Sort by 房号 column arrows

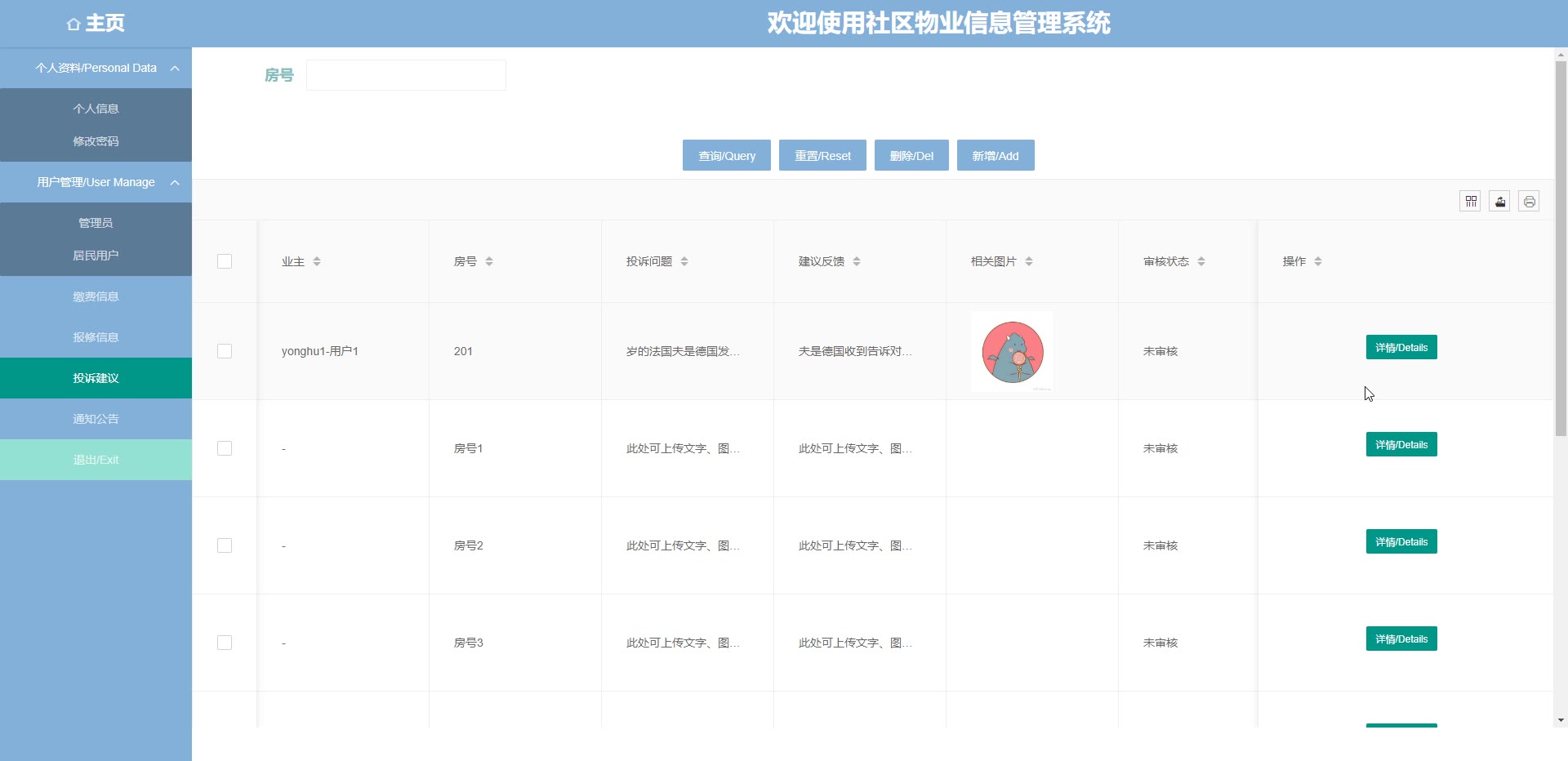[489, 261]
